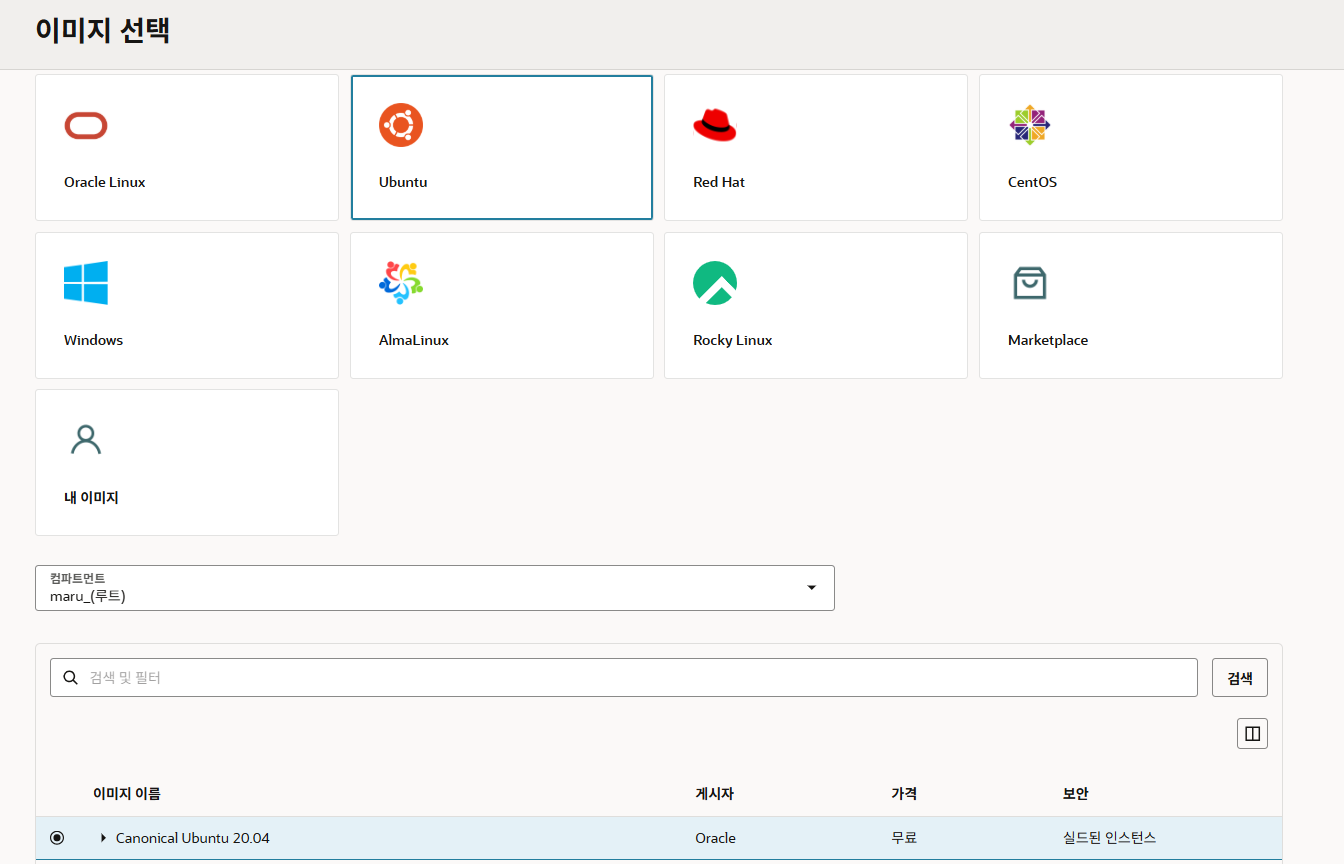Click the Red Hat card label

click(x=719, y=182)
